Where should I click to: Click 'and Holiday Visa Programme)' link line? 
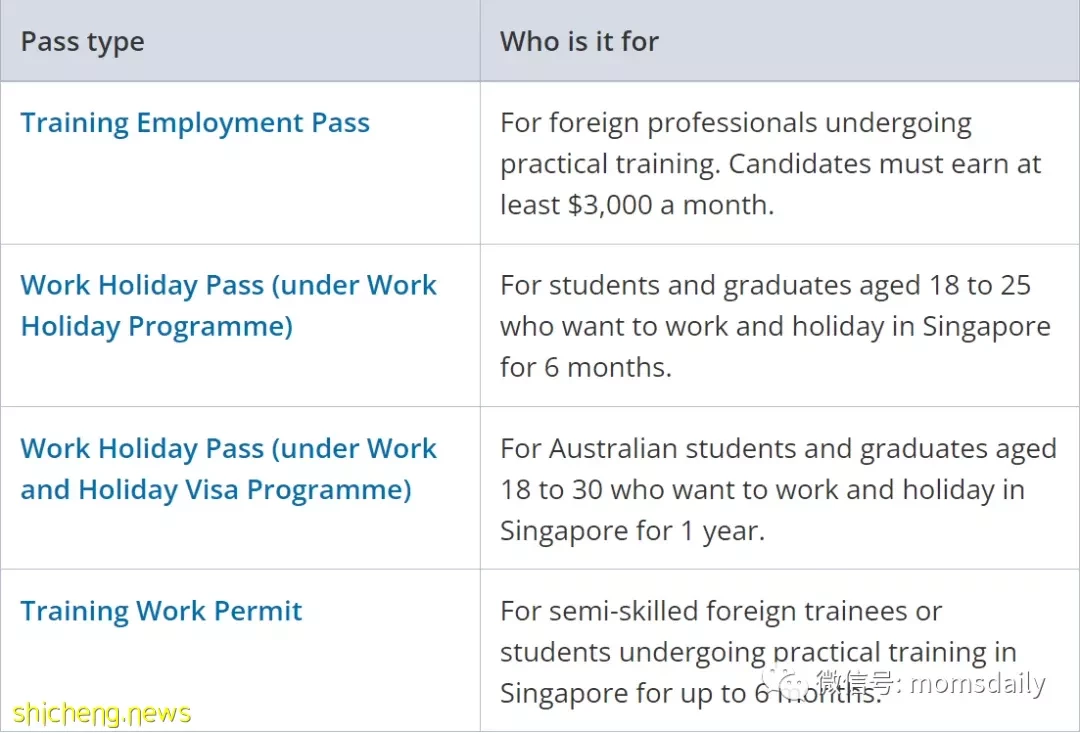216,490
